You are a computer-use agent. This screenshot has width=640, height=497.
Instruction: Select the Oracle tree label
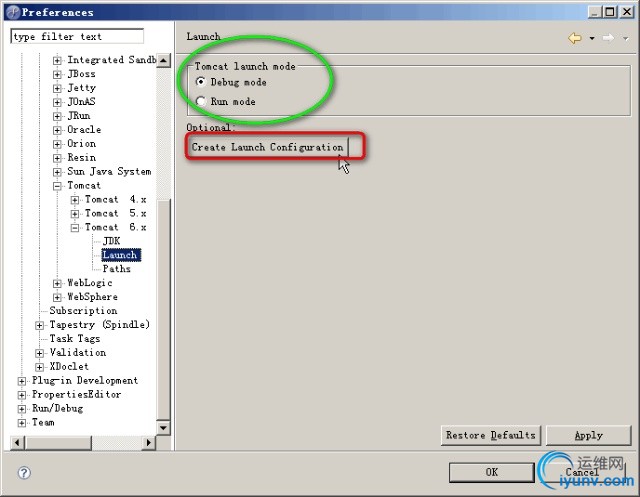(x=84, y=129)
